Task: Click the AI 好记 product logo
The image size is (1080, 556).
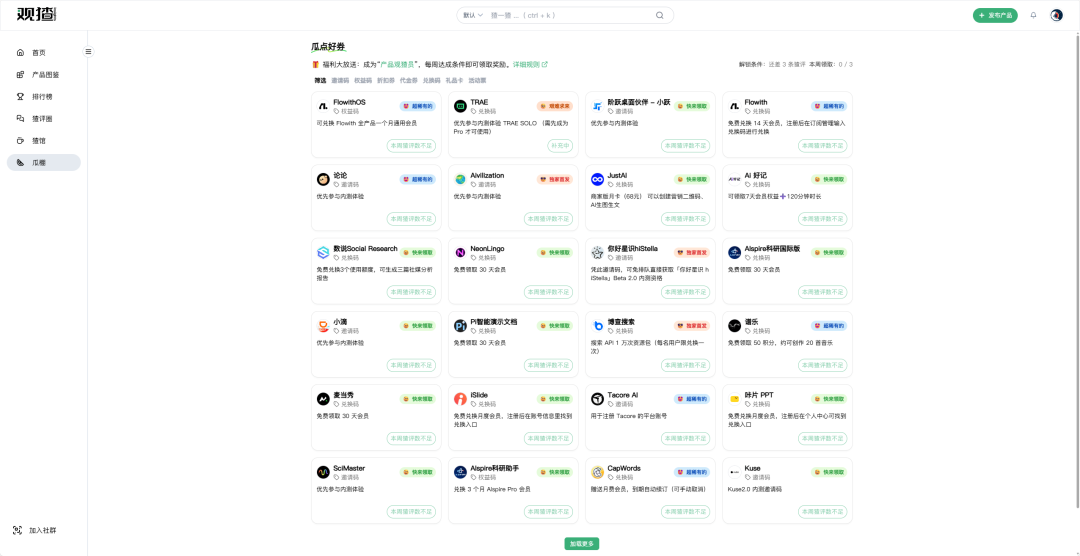Action: (734, 179)
